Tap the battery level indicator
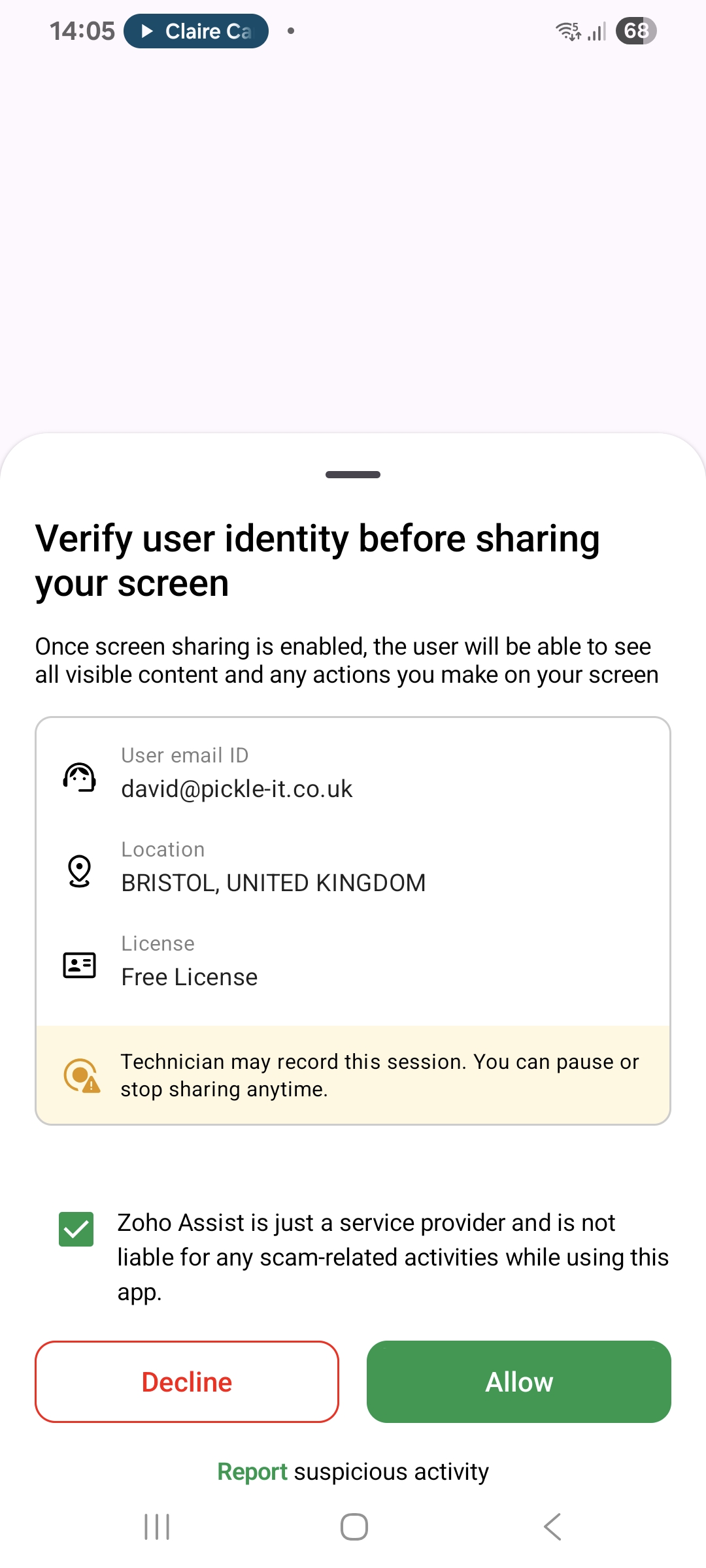The image size is (706, 1568). [636, 31]
